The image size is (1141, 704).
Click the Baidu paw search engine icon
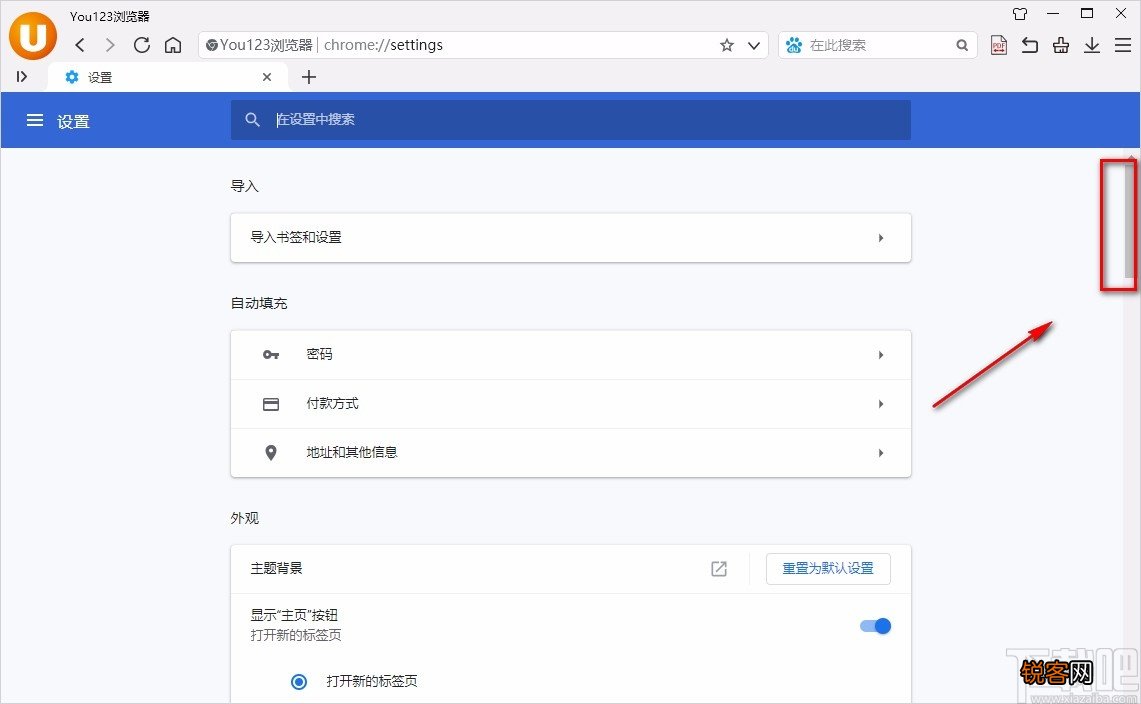click(794, 45)
